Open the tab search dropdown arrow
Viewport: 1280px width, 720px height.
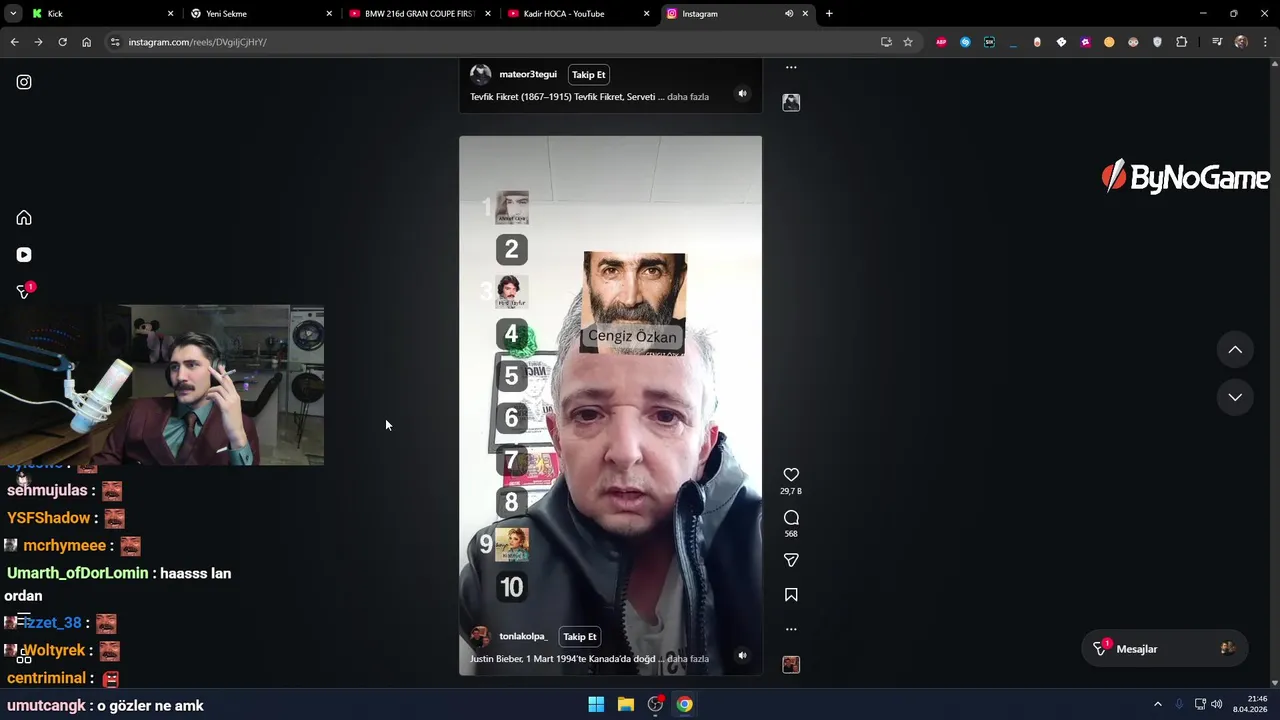coord(13,14)
